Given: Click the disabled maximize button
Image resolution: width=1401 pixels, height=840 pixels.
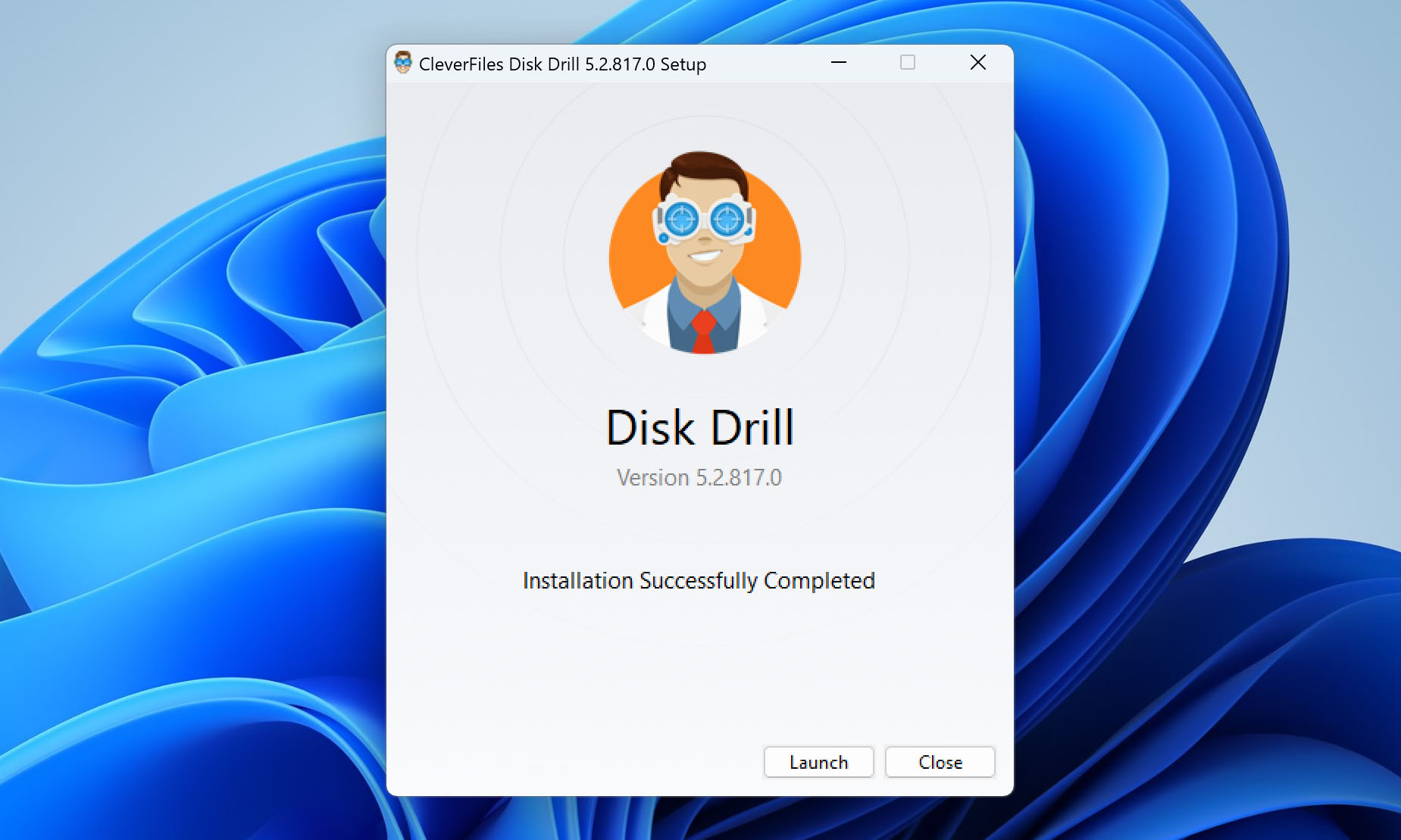Looking at the screenshot, I should coord(907,62).
